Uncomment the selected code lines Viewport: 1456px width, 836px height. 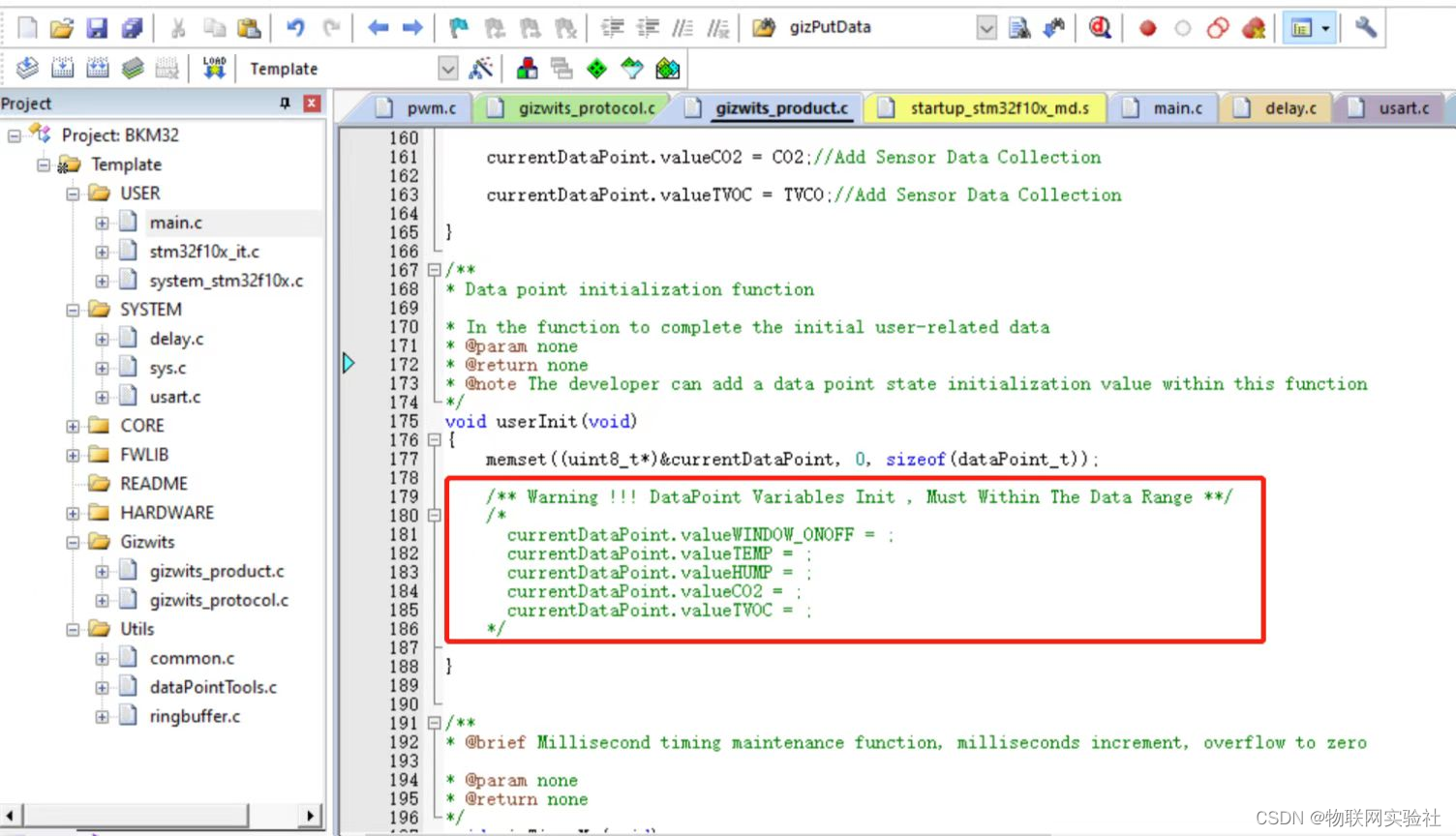(x=718, y=28)
